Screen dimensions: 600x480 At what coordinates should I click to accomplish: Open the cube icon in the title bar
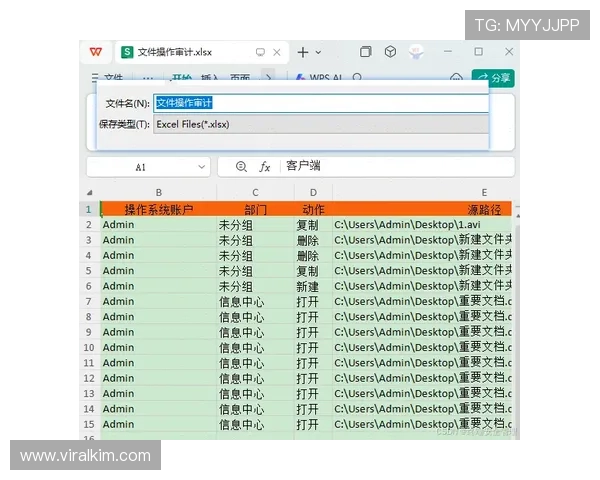[390, 51]
